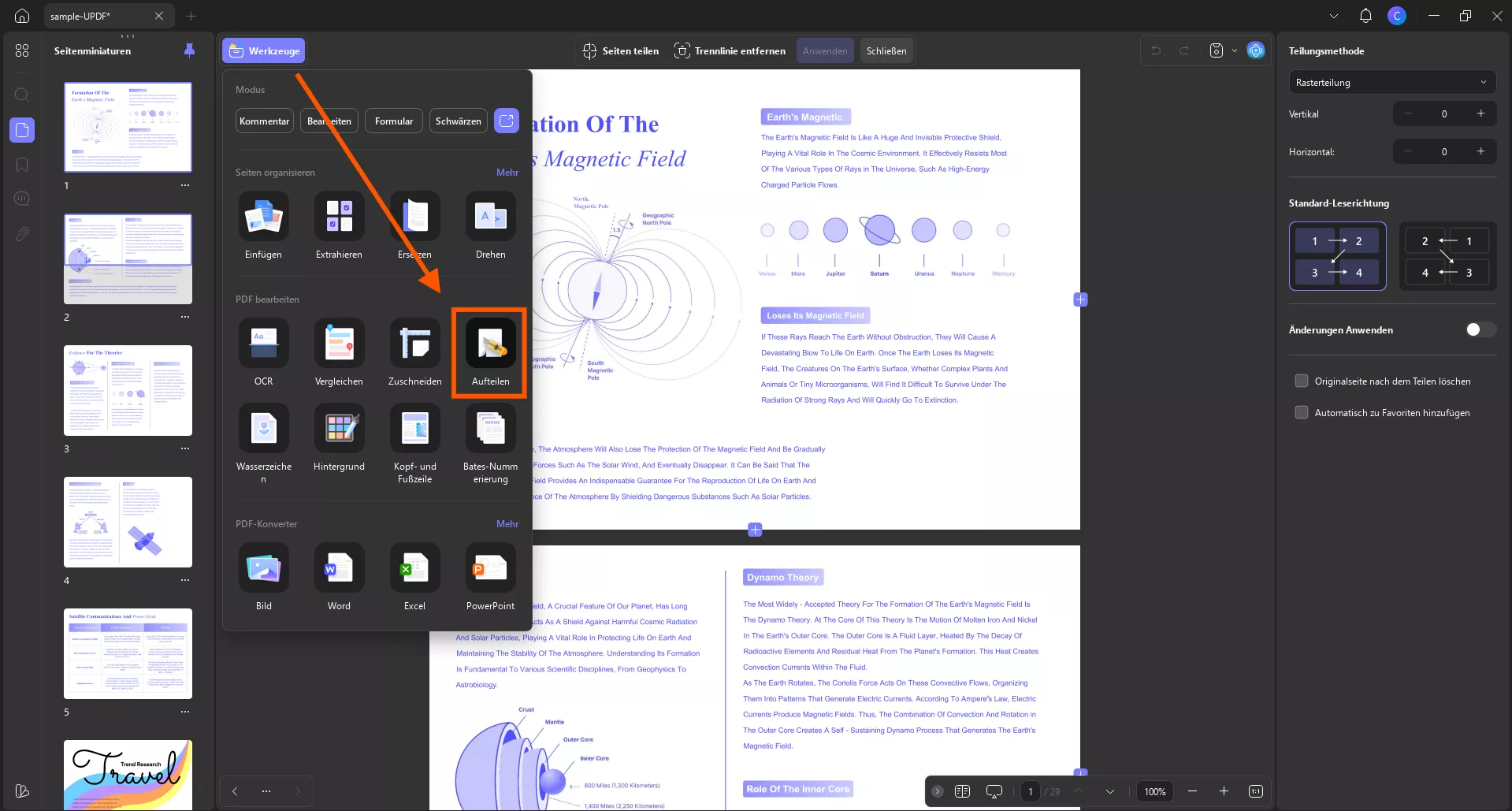1512x811 pixels.
Task: Select left-to-right reading order option
Action: coord(1337,256)
